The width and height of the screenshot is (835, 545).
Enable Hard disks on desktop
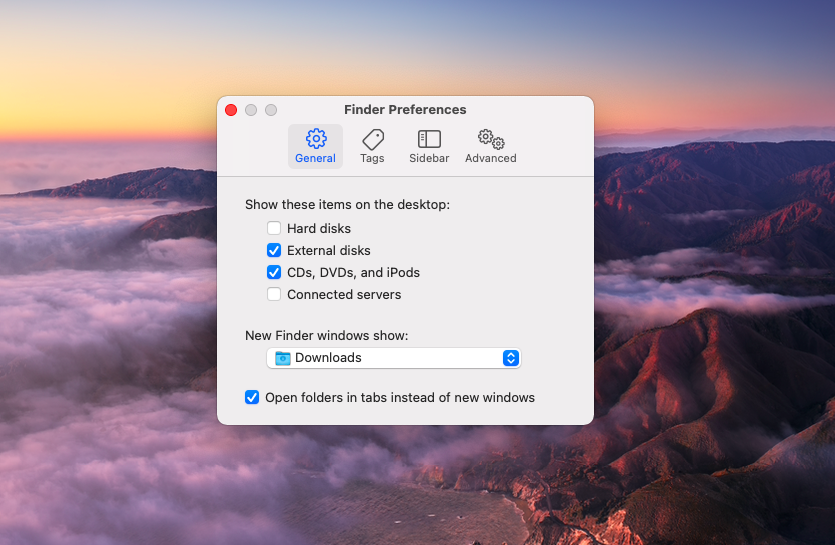tap(274, 228)
